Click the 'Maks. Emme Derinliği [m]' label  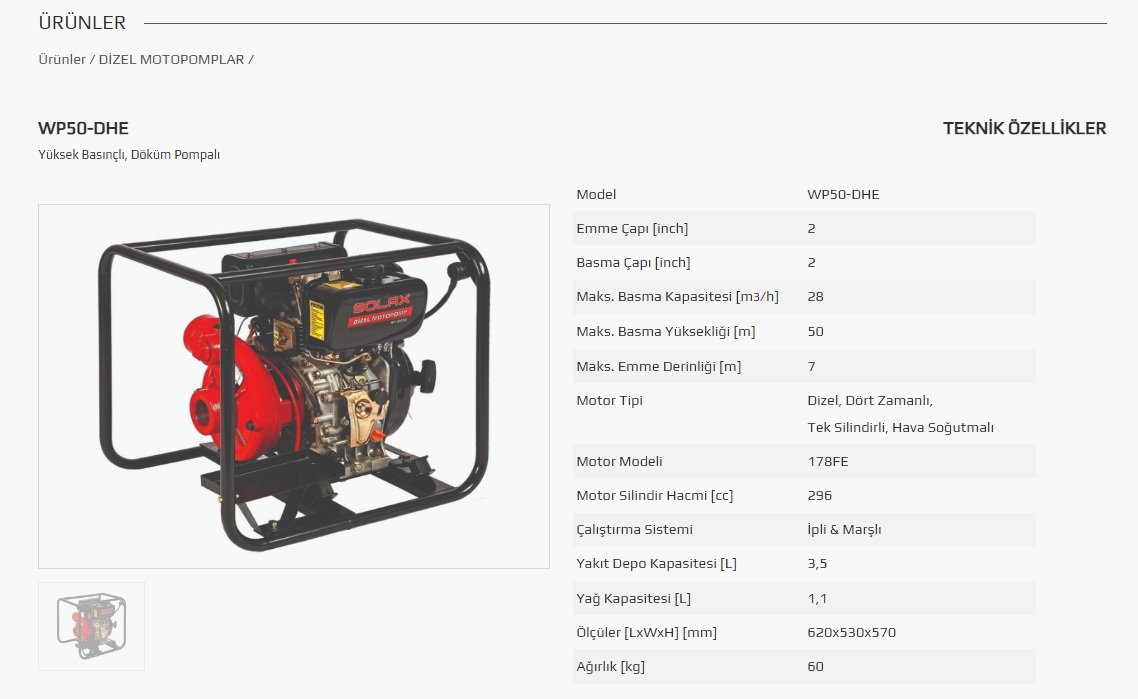click(x=659, y=367)
